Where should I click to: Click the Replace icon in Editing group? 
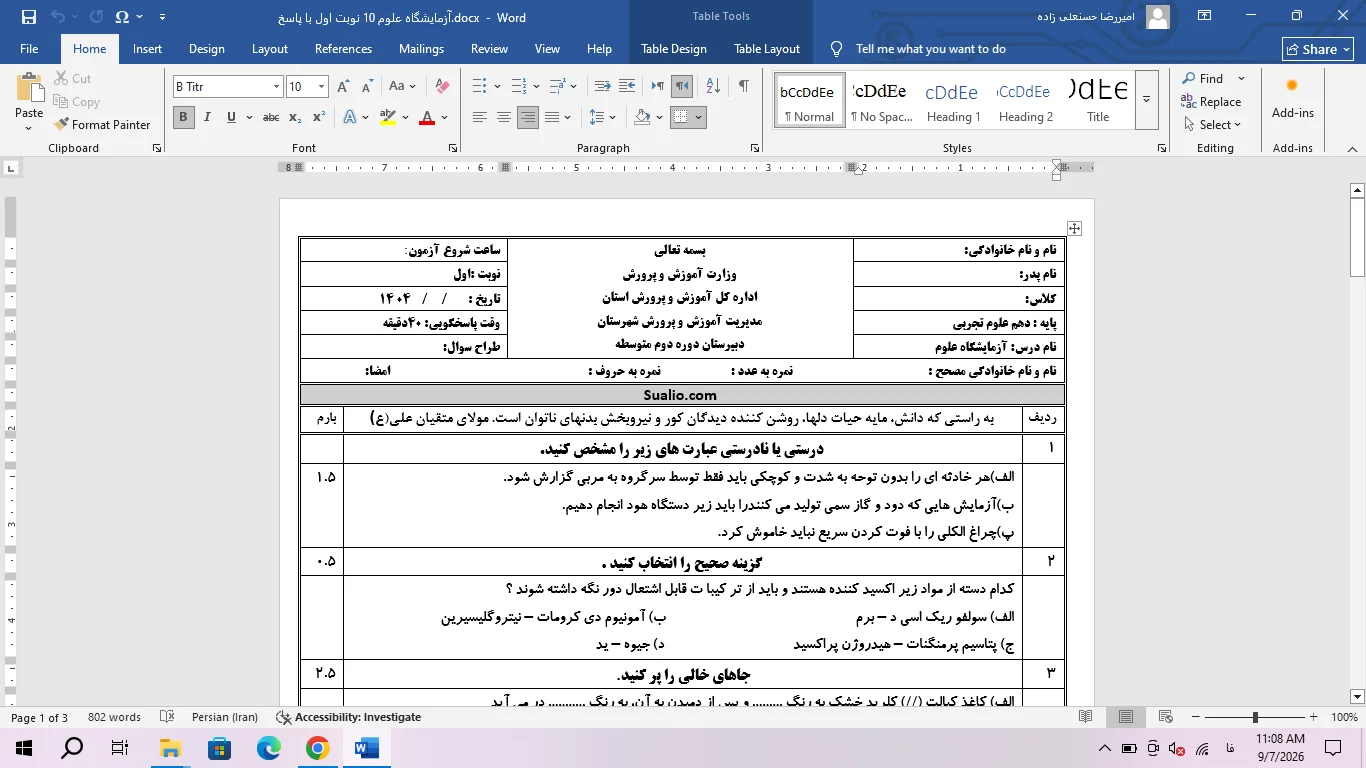click(x=1211, y=101)
